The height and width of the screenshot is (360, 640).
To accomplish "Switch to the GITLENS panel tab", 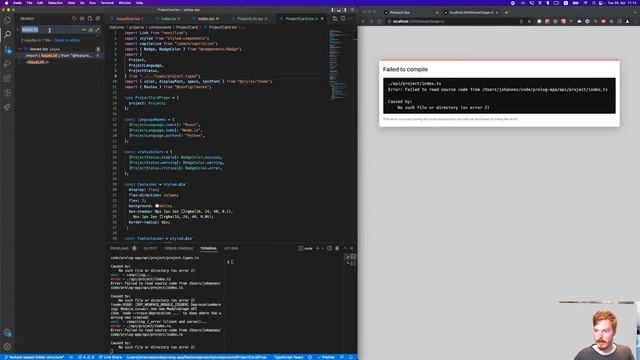I will [231, 248].
